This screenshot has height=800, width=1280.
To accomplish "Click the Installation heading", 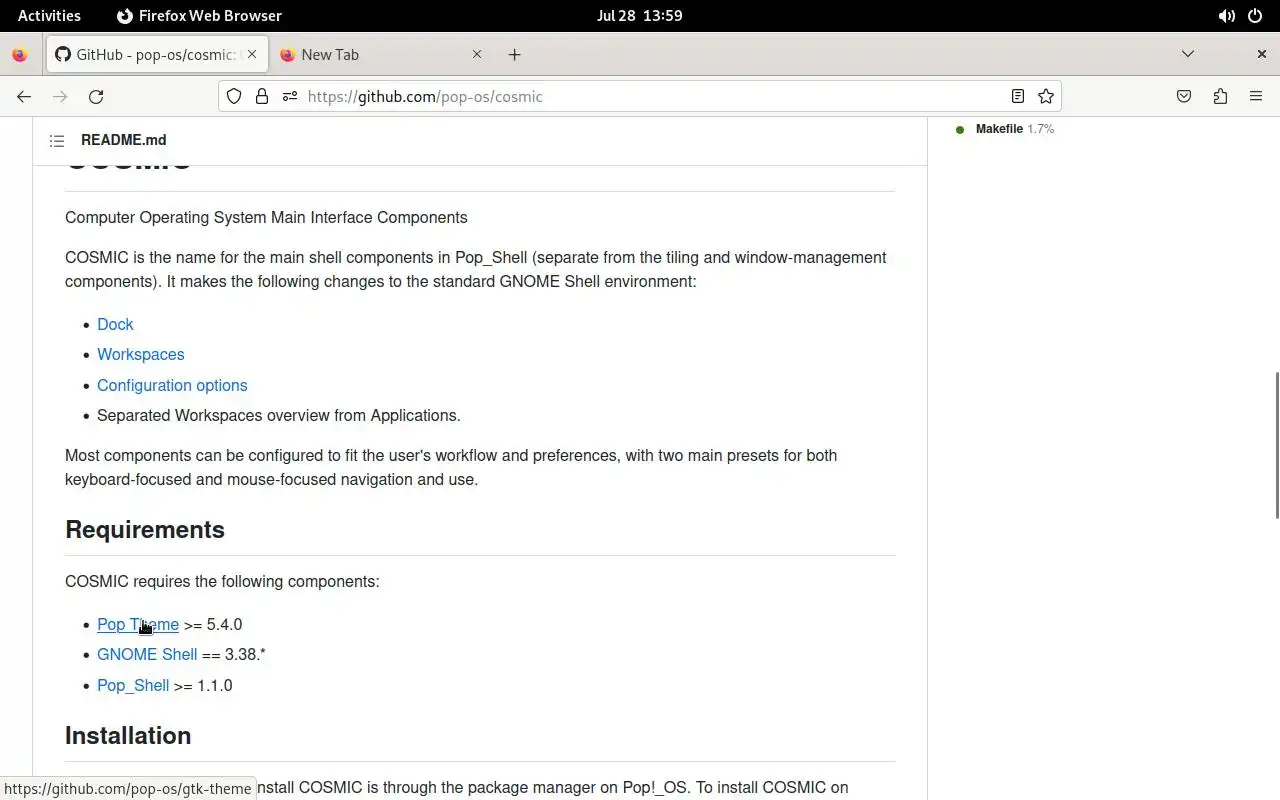I will (128, 736).
